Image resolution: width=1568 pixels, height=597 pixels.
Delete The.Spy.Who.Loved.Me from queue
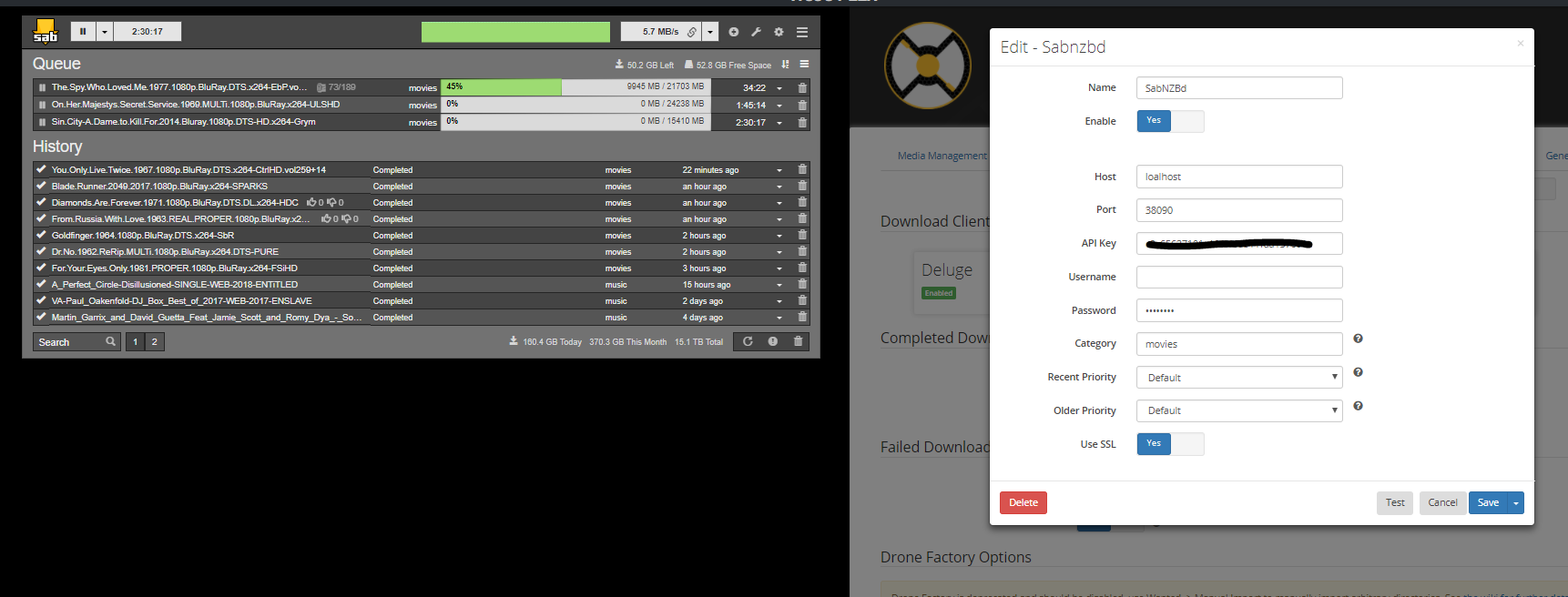(802, 88)
